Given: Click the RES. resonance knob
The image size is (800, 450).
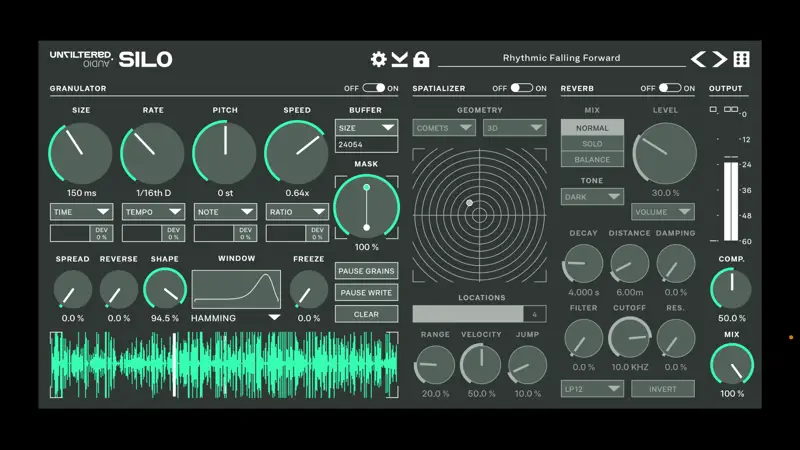Looking at the screenshot, I should pos(676,338).
